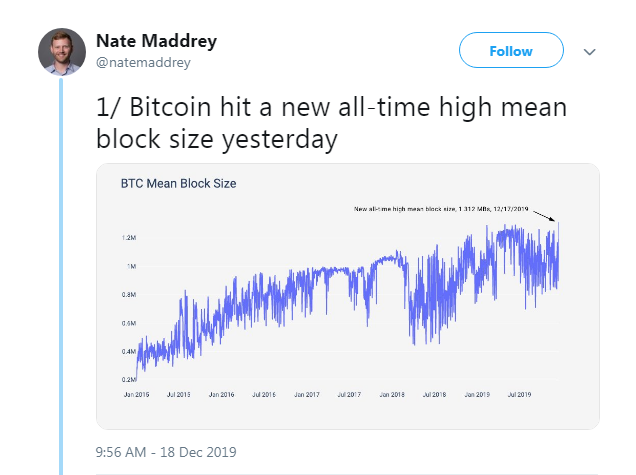Image resolution: width=636 pixels, height=475 pixels.
Task: Expand the tweet options chevron
Action: click(x=589, y=51)
